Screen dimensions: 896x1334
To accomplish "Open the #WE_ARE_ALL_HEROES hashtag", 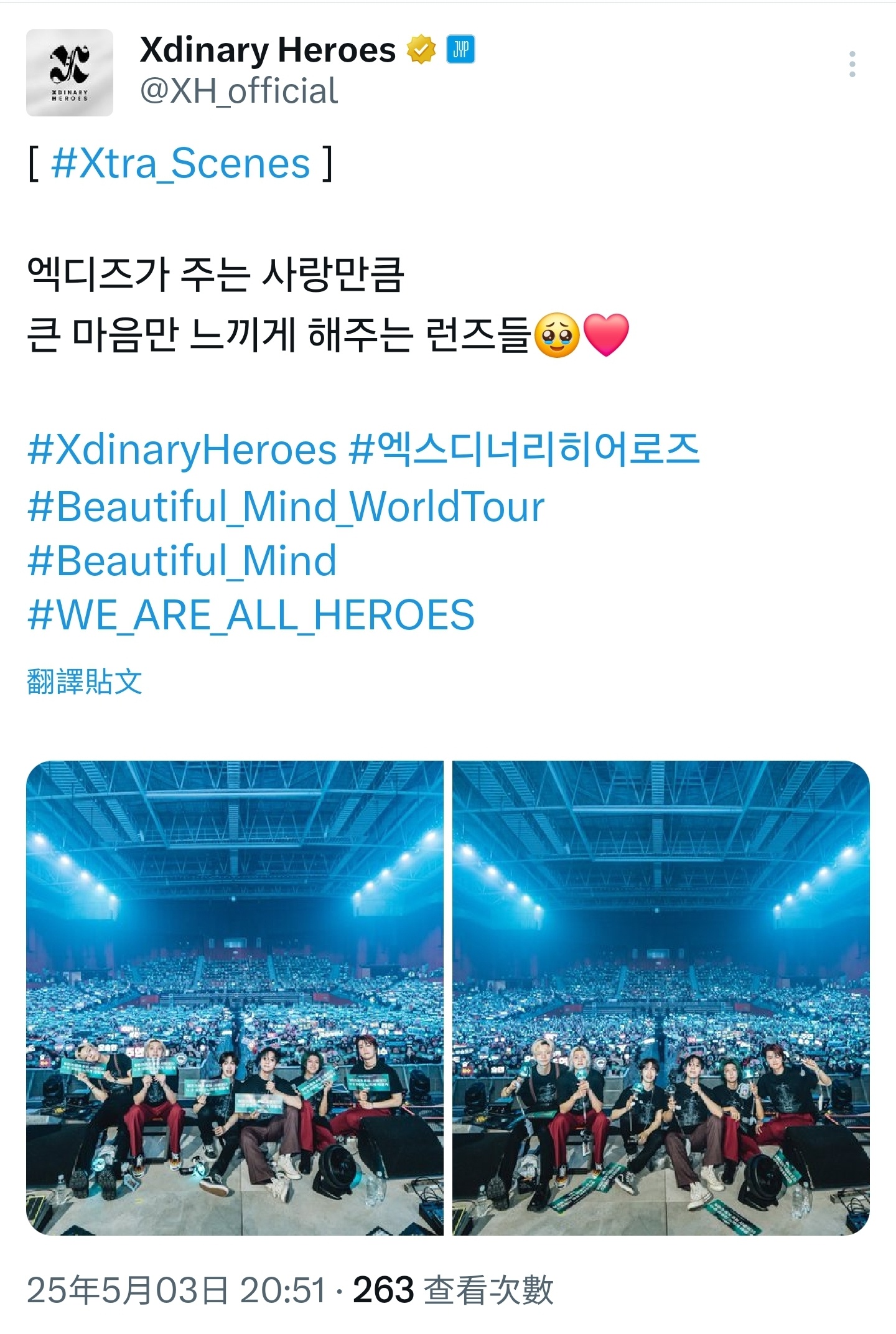I will pyautogui.click(x=251, y=616).
